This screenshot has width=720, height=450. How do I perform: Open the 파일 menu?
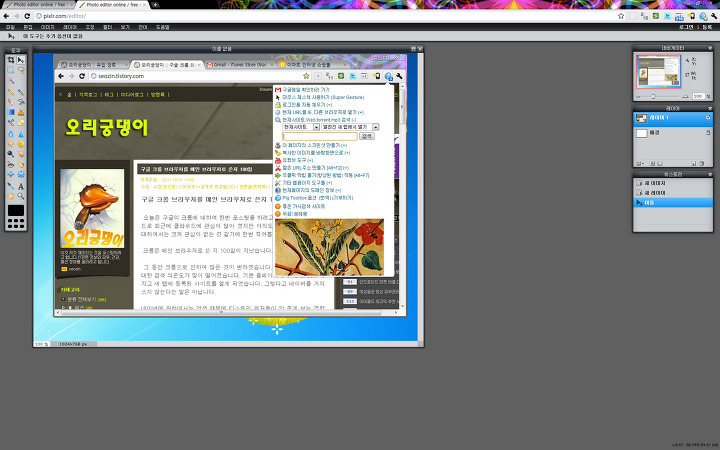pyautogui.click(x=10, y=27)
